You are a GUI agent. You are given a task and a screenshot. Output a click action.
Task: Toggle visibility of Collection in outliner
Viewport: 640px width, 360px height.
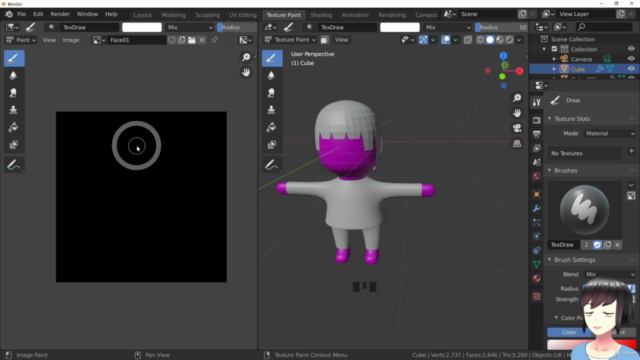tap(631, 49)
